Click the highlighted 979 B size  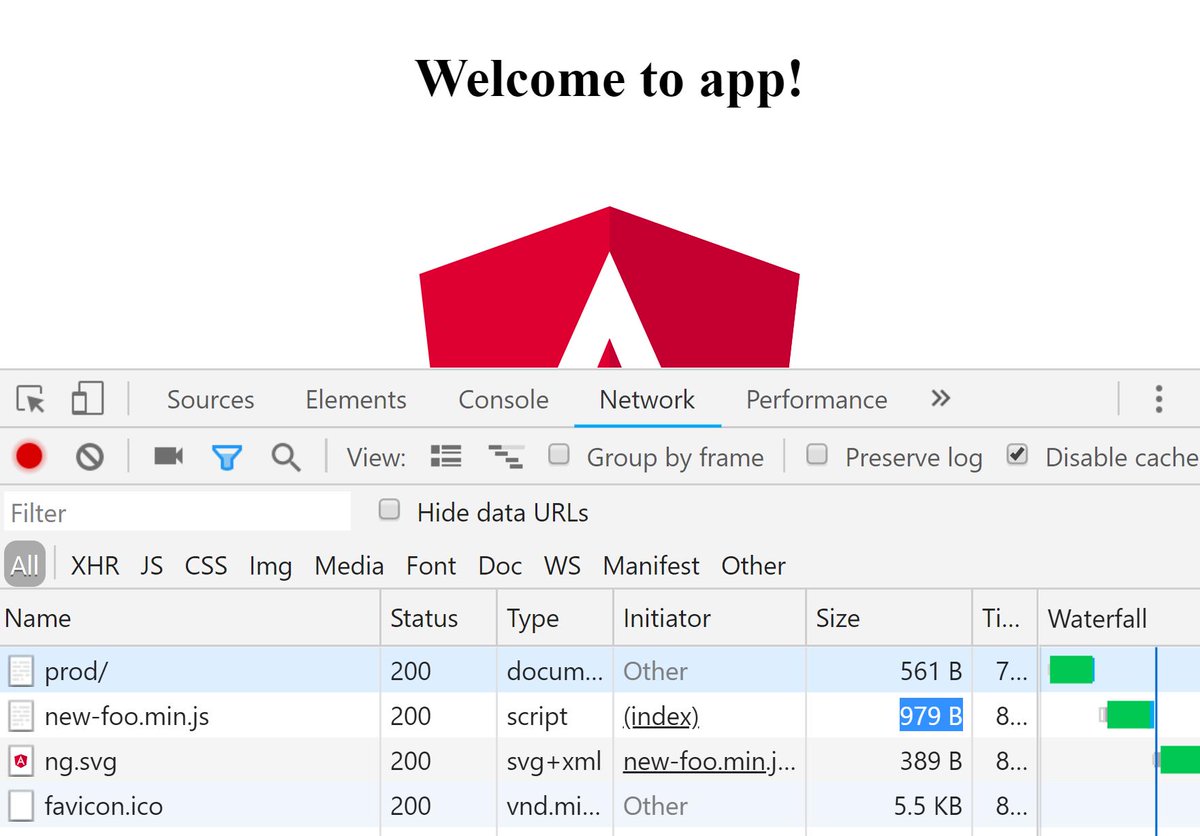pyautogui.click(x=931, y=716)
